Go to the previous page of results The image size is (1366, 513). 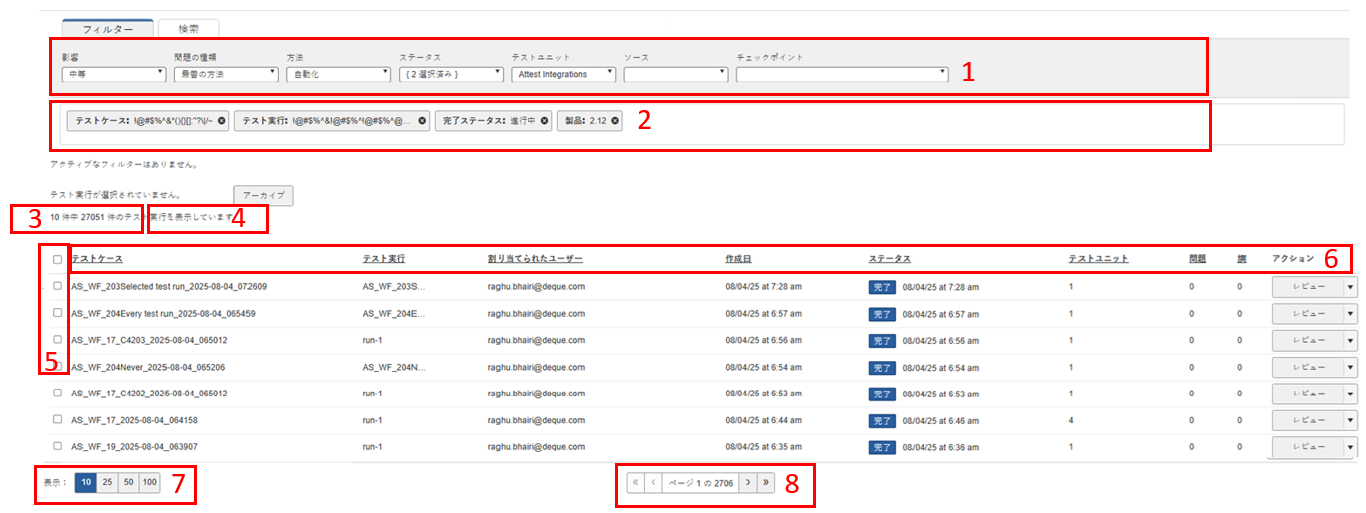(x=654, y=483)
